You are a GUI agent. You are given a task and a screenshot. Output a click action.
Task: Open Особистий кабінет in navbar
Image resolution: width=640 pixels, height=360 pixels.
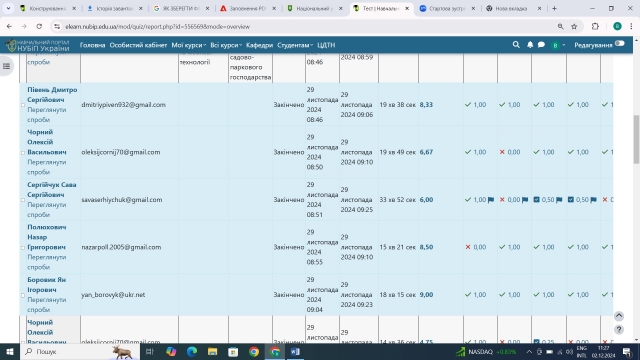[x=138, y=45]
